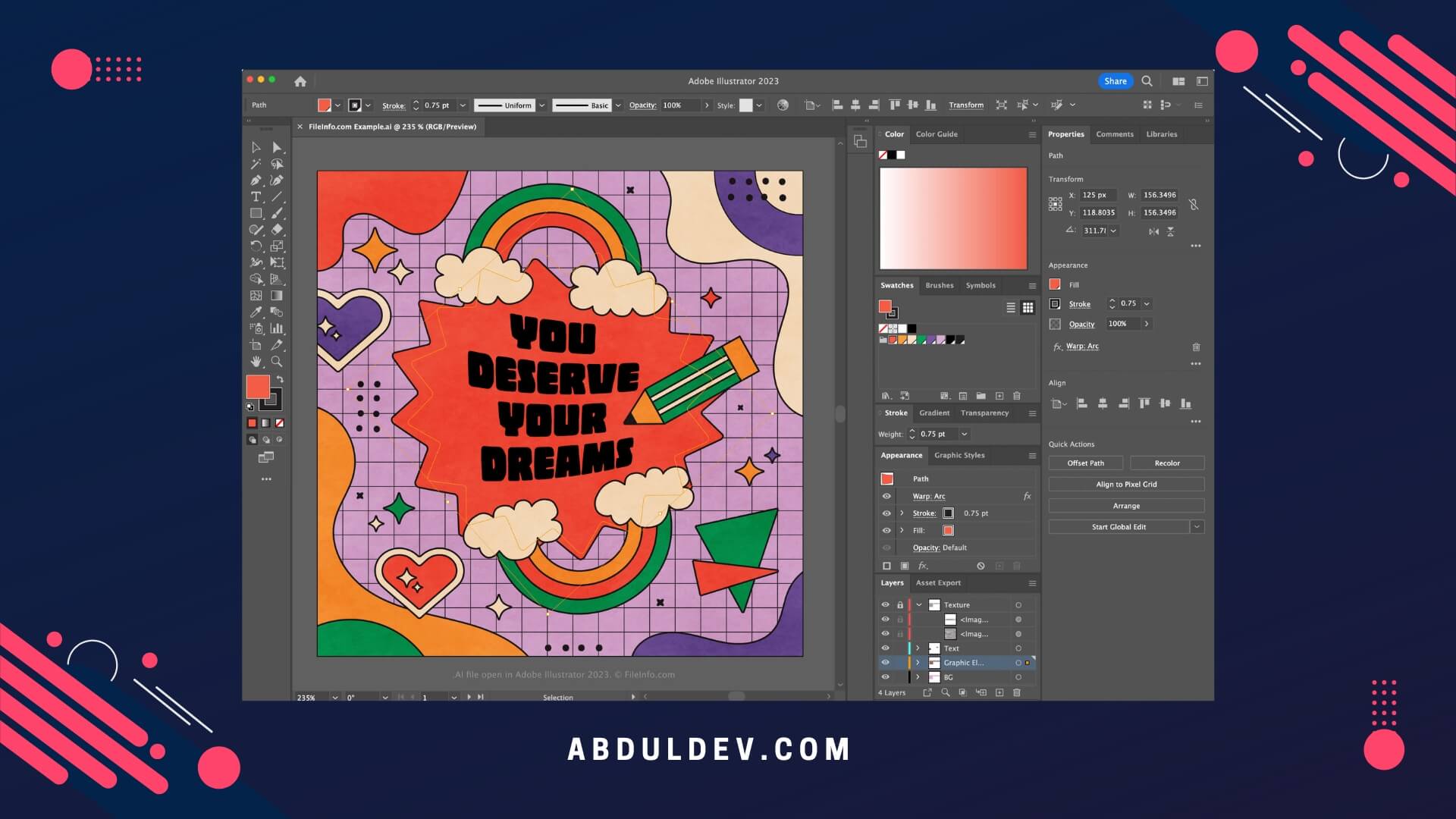Viewport: 1456px width, 819px height.
Task: Toggle visibility of Texture layer
Action: point(885,604)
